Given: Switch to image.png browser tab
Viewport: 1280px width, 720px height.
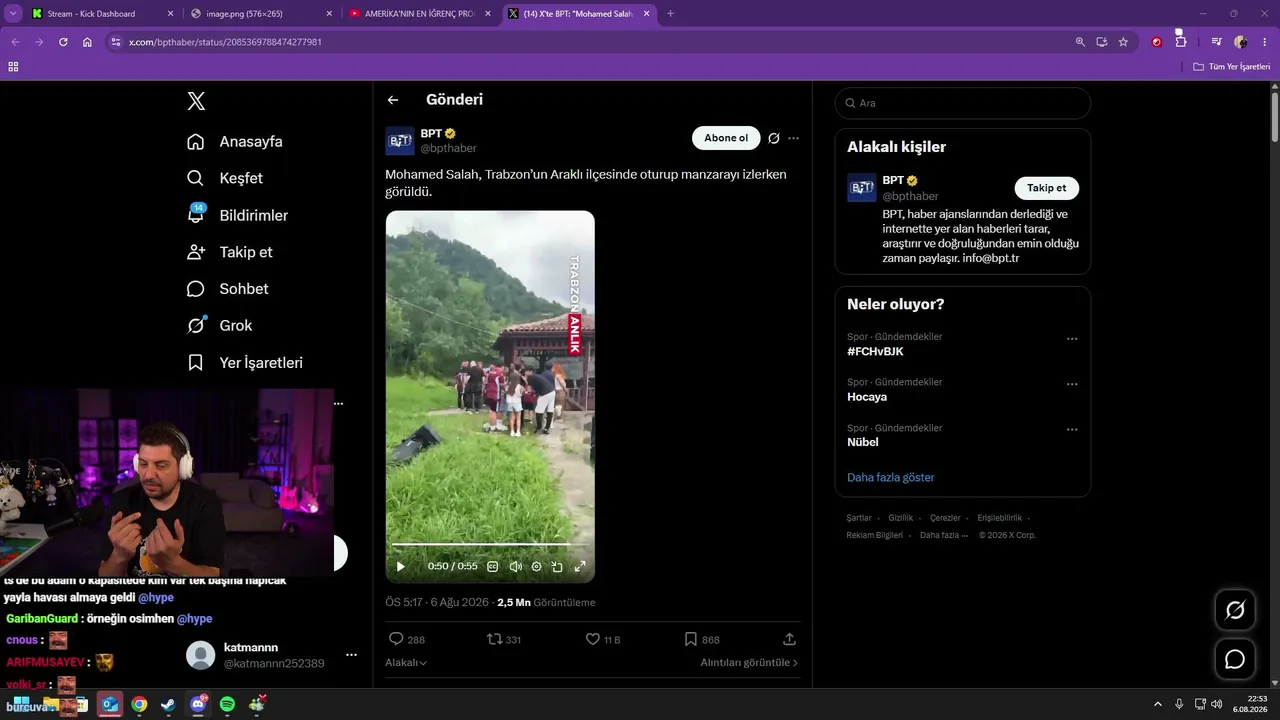Looking at the screenshot, I should pos(261,14).
